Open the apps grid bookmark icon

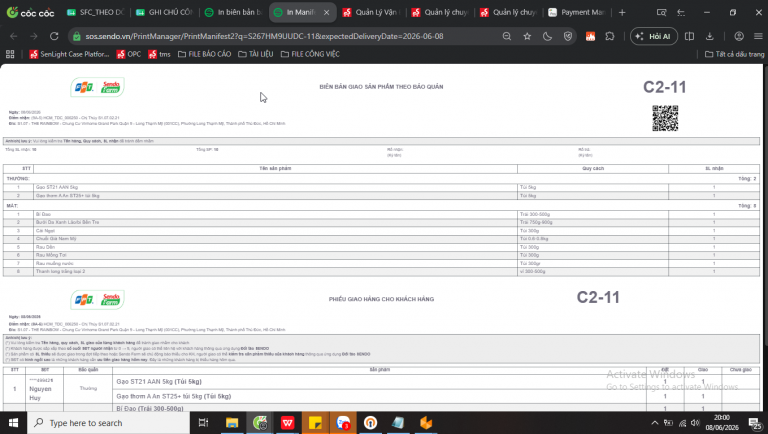10,54
